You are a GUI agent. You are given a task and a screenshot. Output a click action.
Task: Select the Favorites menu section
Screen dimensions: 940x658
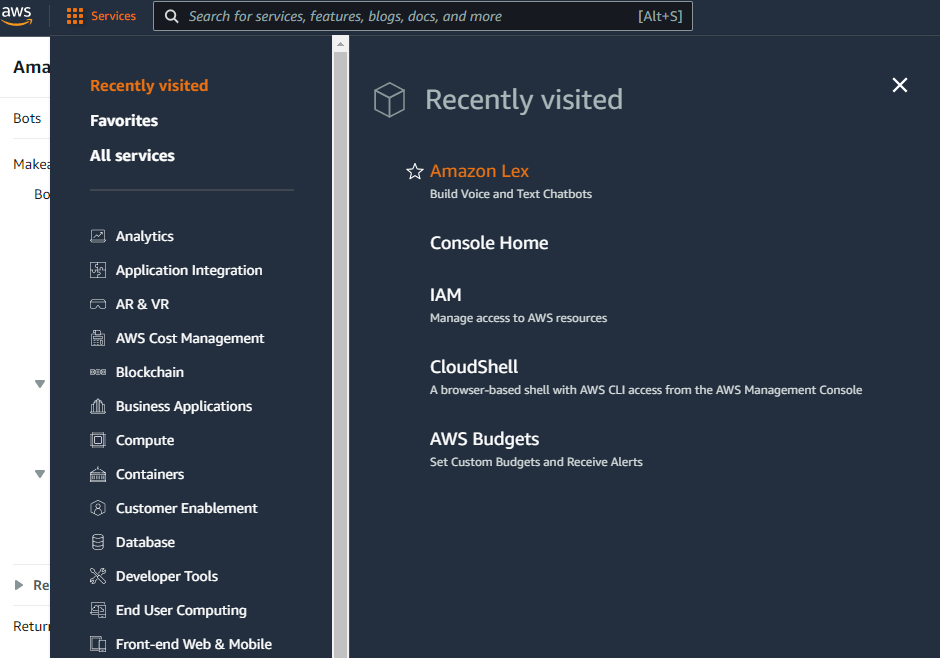point(124,120)
